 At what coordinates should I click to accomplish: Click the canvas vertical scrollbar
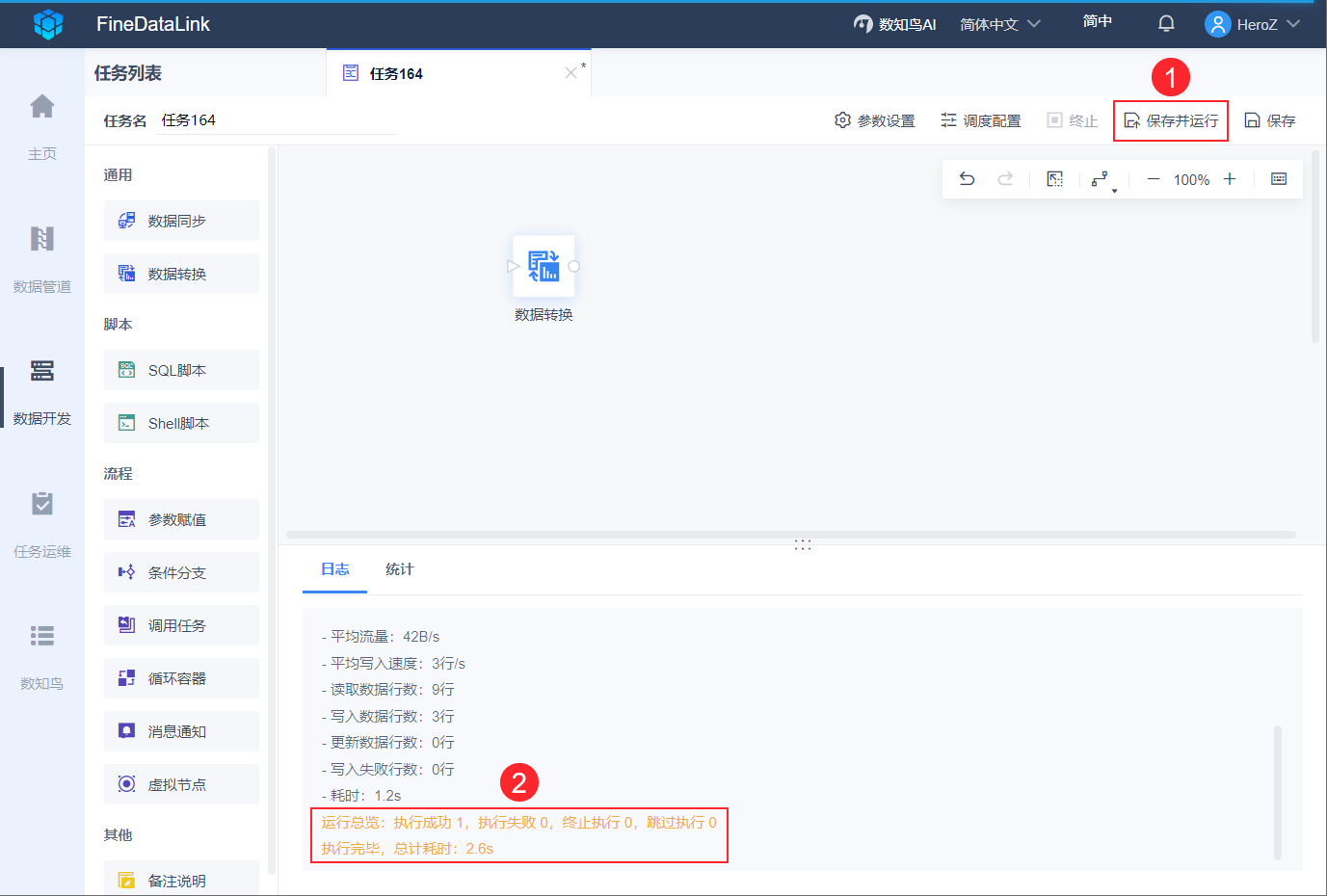[x=1315, y=247]
